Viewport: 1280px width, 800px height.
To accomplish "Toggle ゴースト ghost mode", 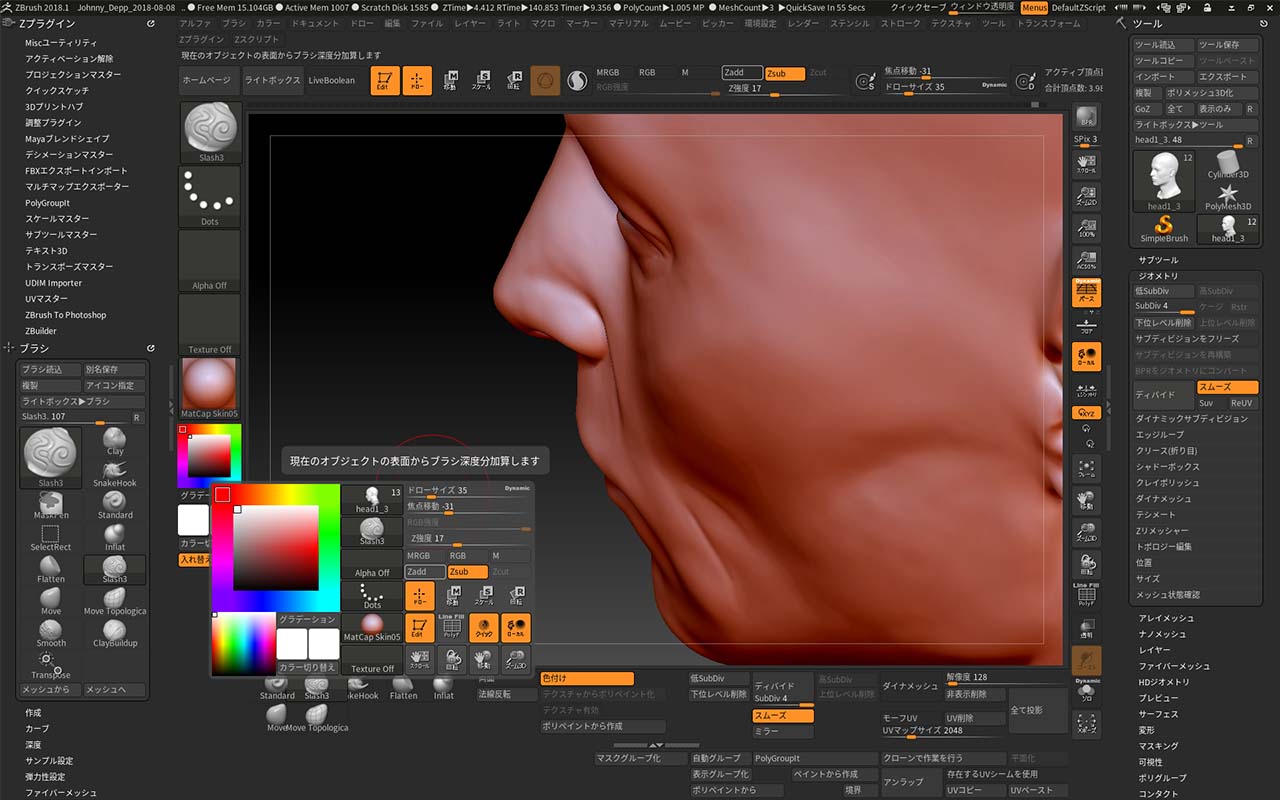I will pyautogui.click(x=1086, y=661).
